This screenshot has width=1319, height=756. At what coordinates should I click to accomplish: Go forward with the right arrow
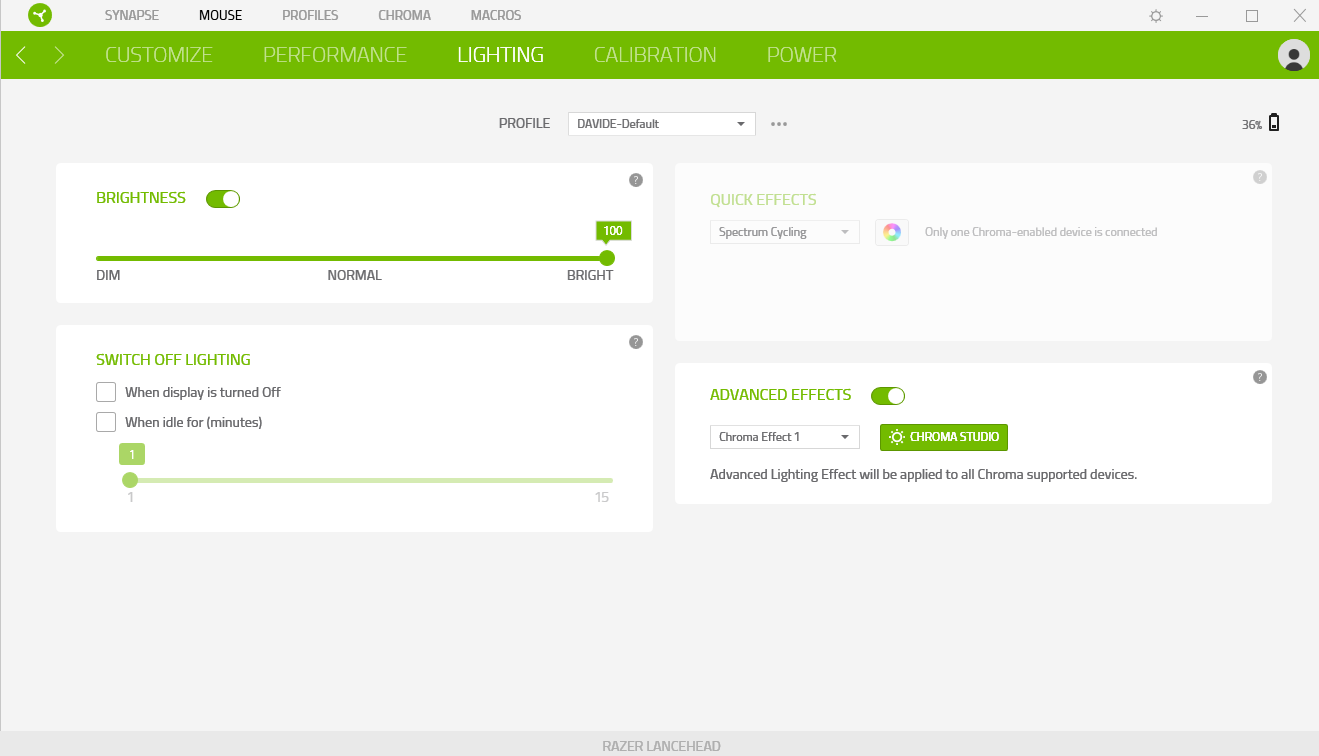click(x=59, y=55)
